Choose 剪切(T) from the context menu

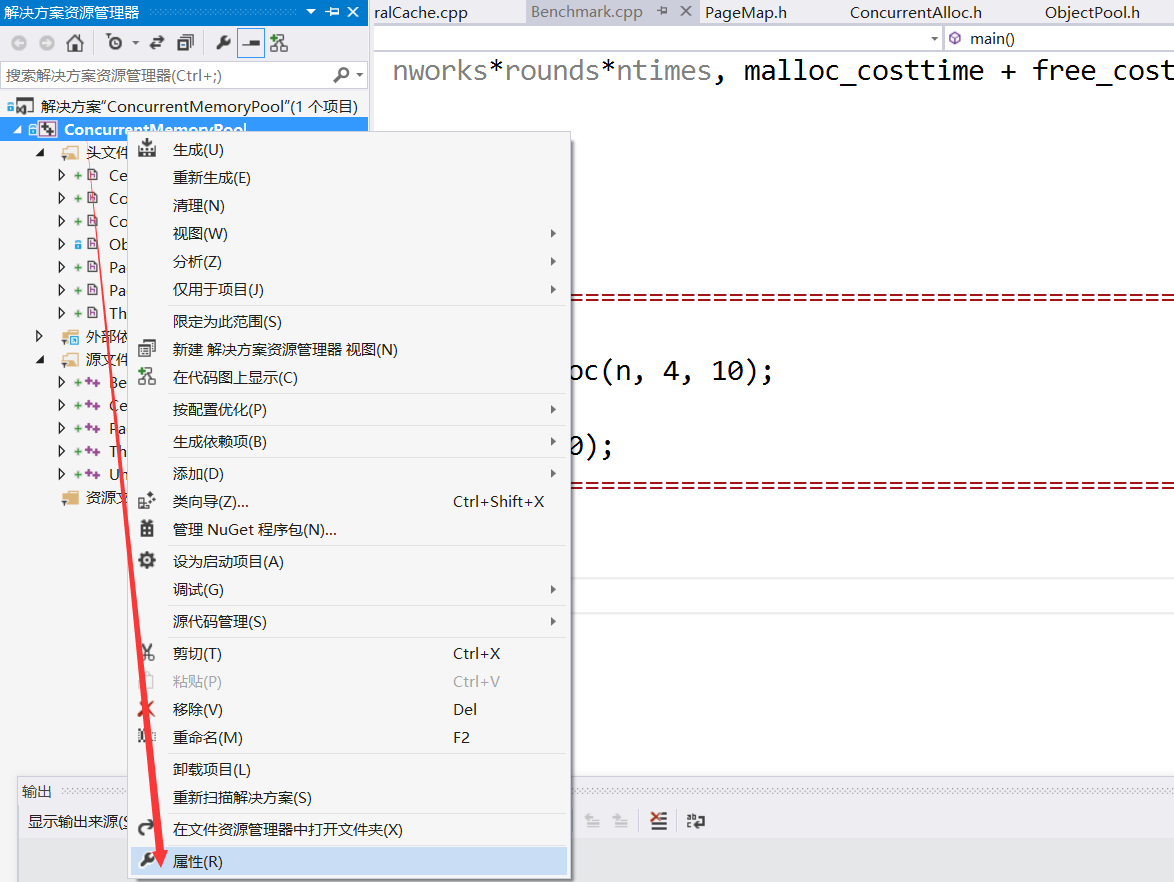(349, 654)
